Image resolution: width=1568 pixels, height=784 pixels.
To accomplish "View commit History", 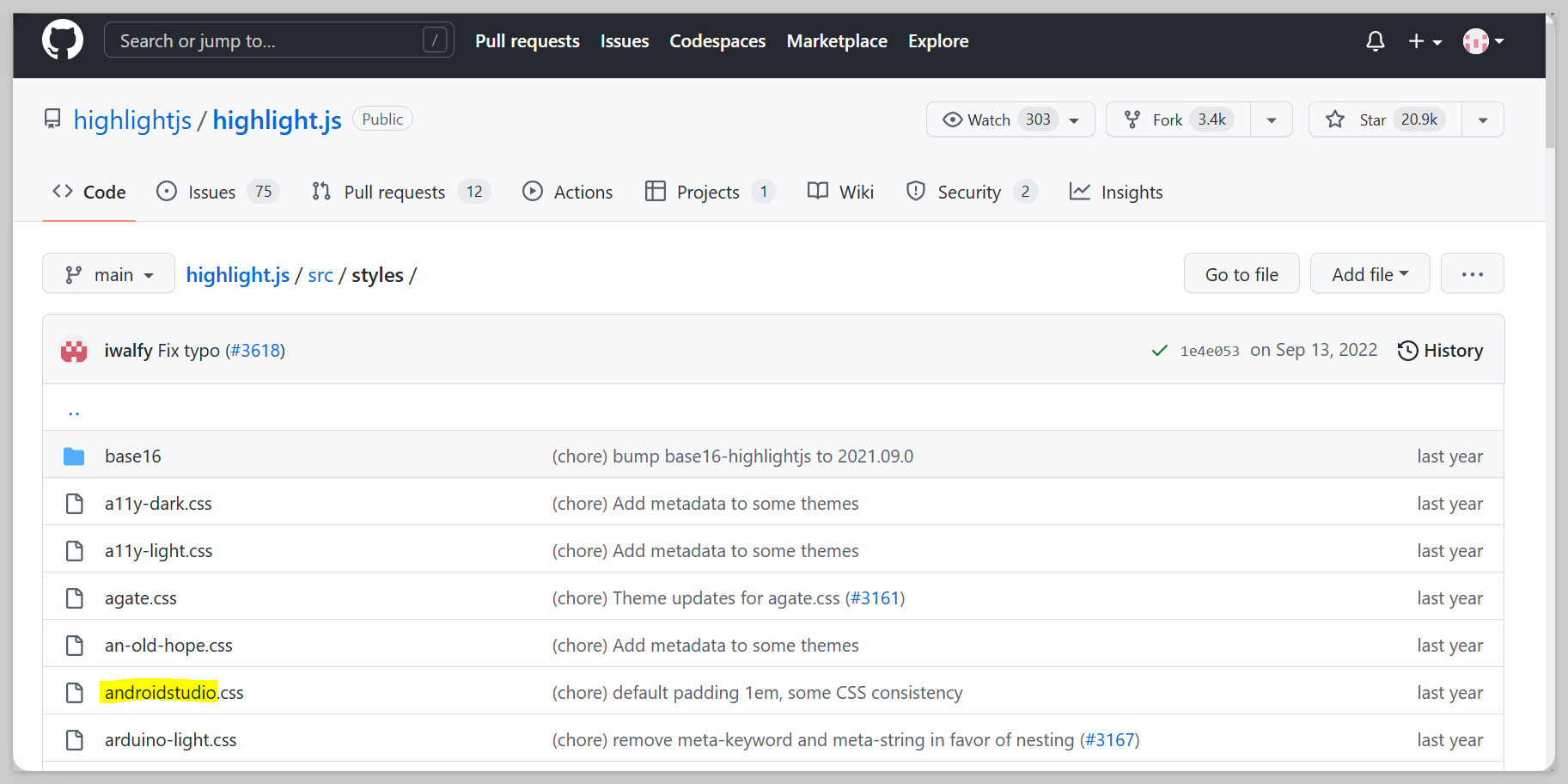I will [x=1440, y=351].
